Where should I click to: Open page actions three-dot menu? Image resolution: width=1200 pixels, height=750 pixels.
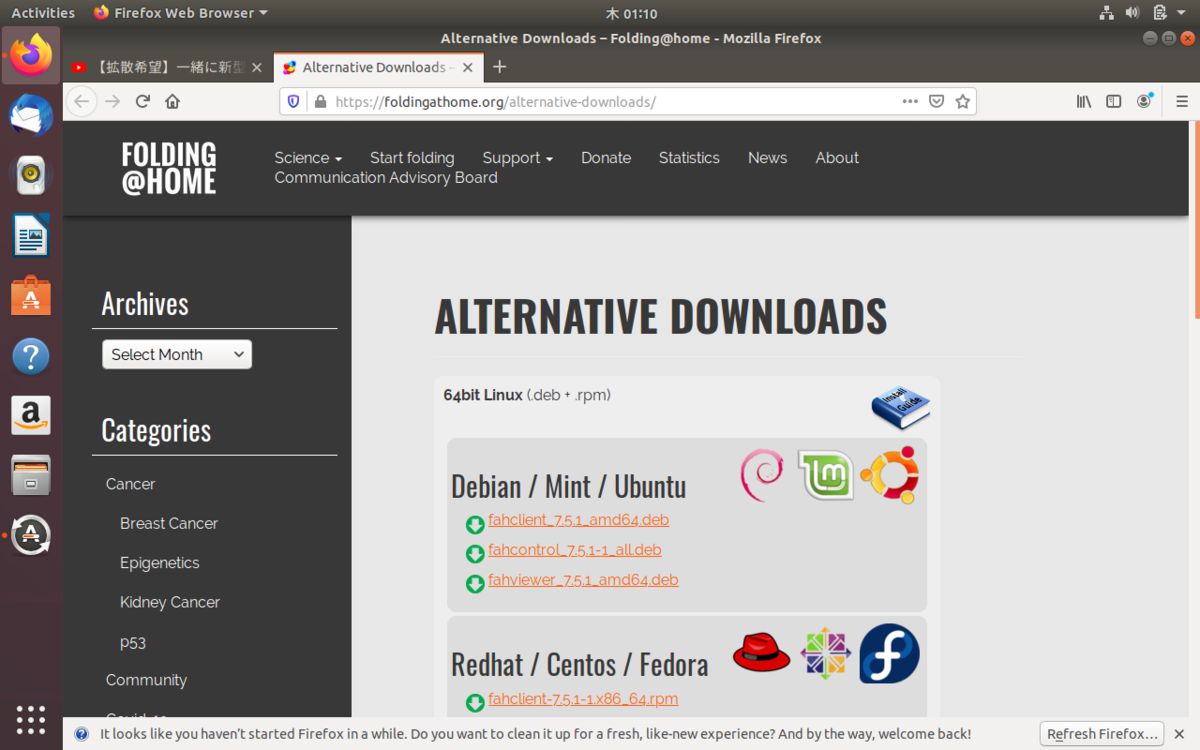coord(909,101)
